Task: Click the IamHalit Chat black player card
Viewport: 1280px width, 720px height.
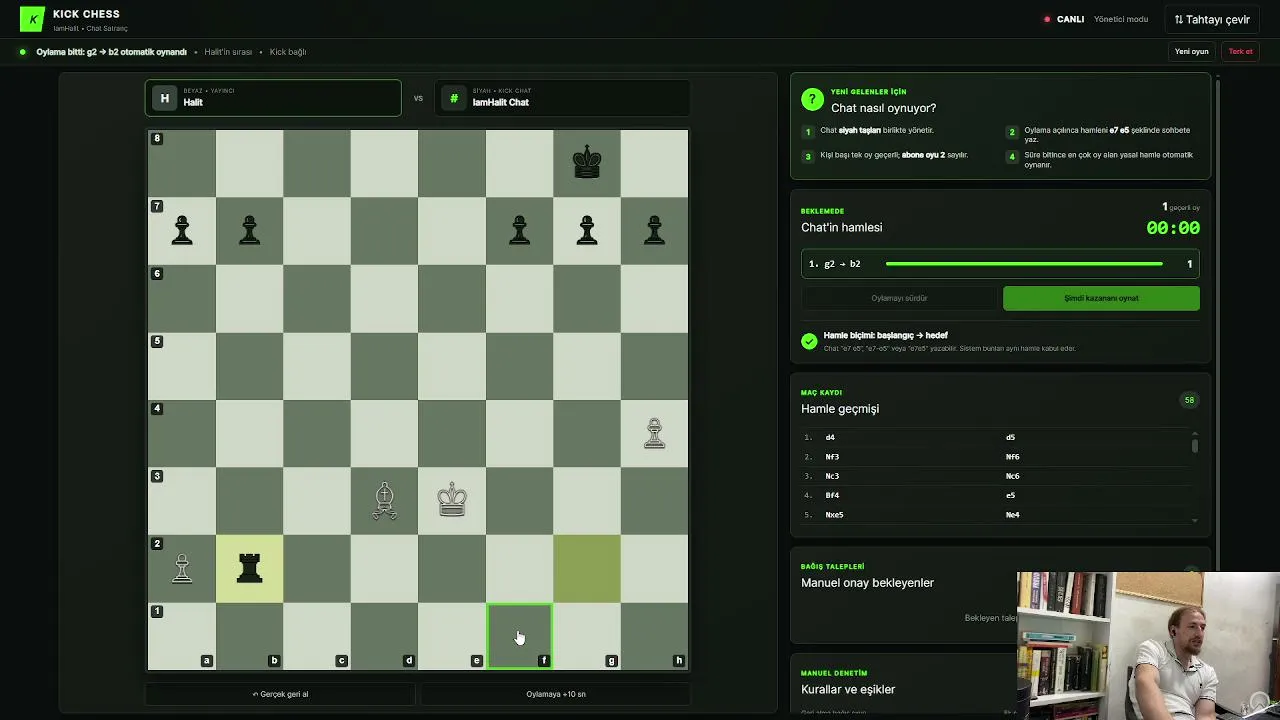Action: tap(562, 98)
